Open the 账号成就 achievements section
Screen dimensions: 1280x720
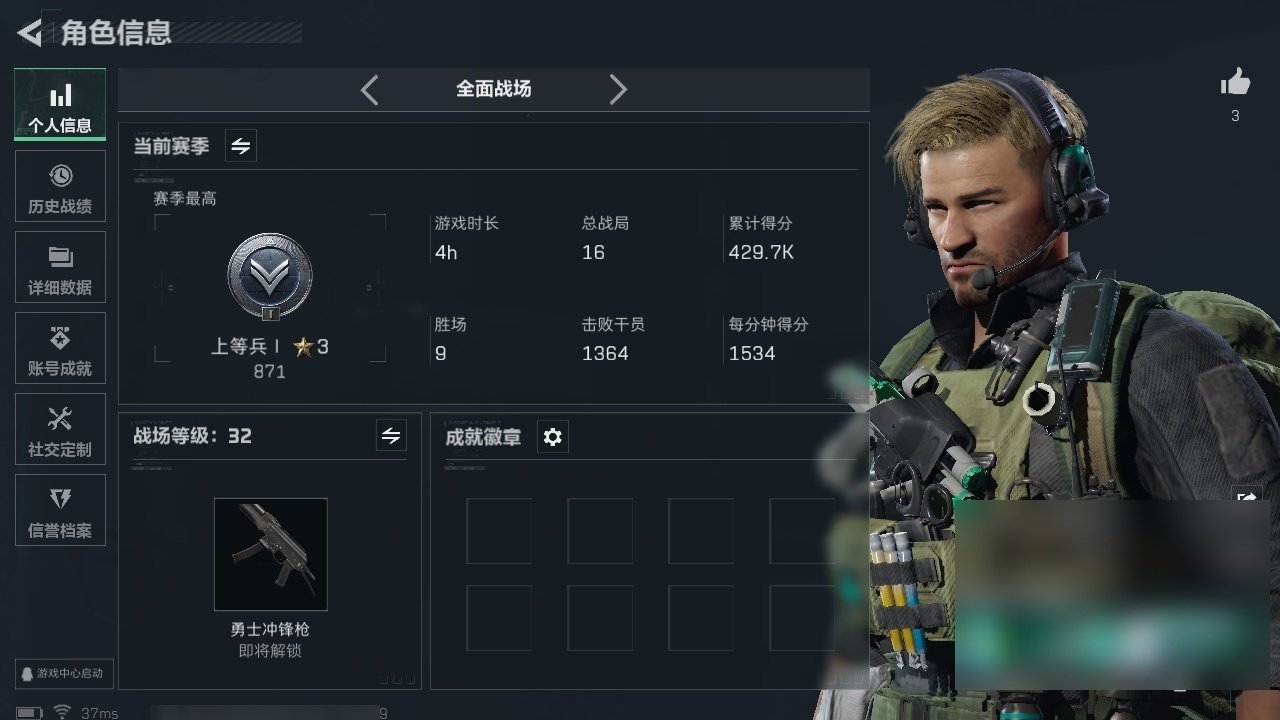60,348
